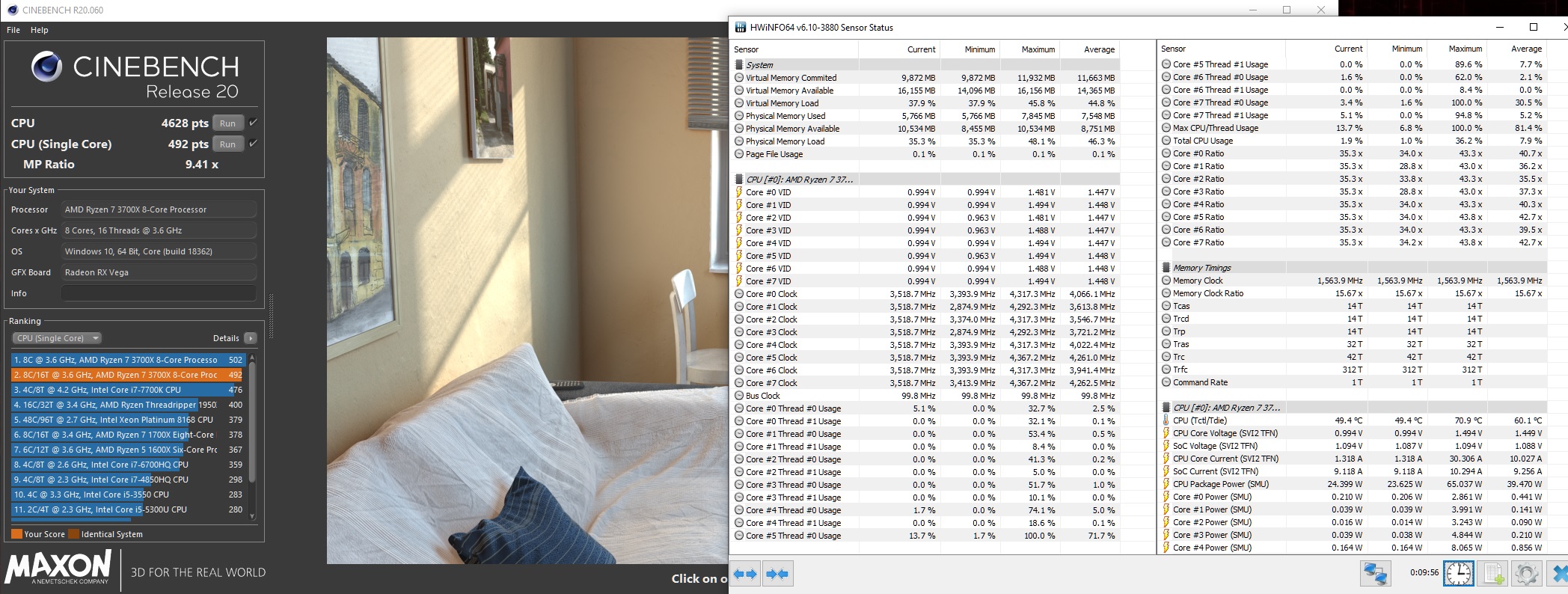Select ranking entry Ryzen 7 1700X Eight-Core

pos(128,435)
